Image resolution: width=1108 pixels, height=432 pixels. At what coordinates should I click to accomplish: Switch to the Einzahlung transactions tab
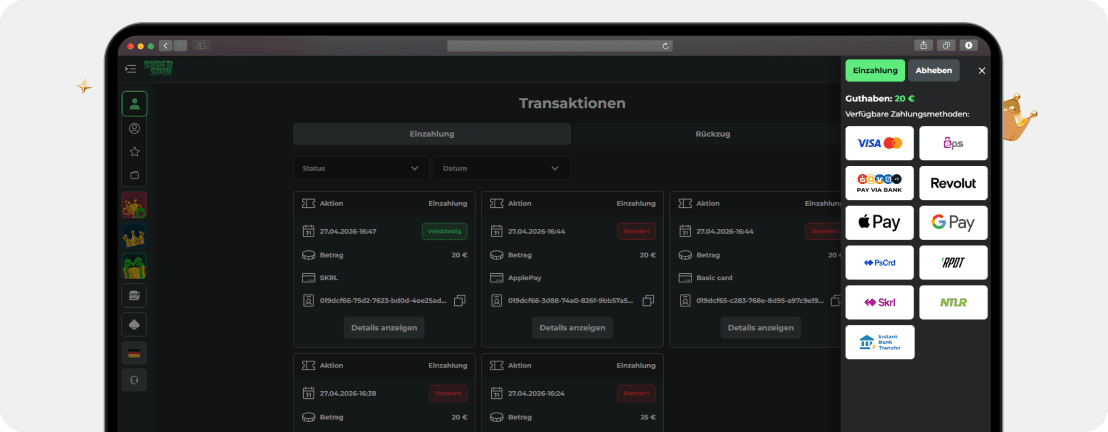432,134
